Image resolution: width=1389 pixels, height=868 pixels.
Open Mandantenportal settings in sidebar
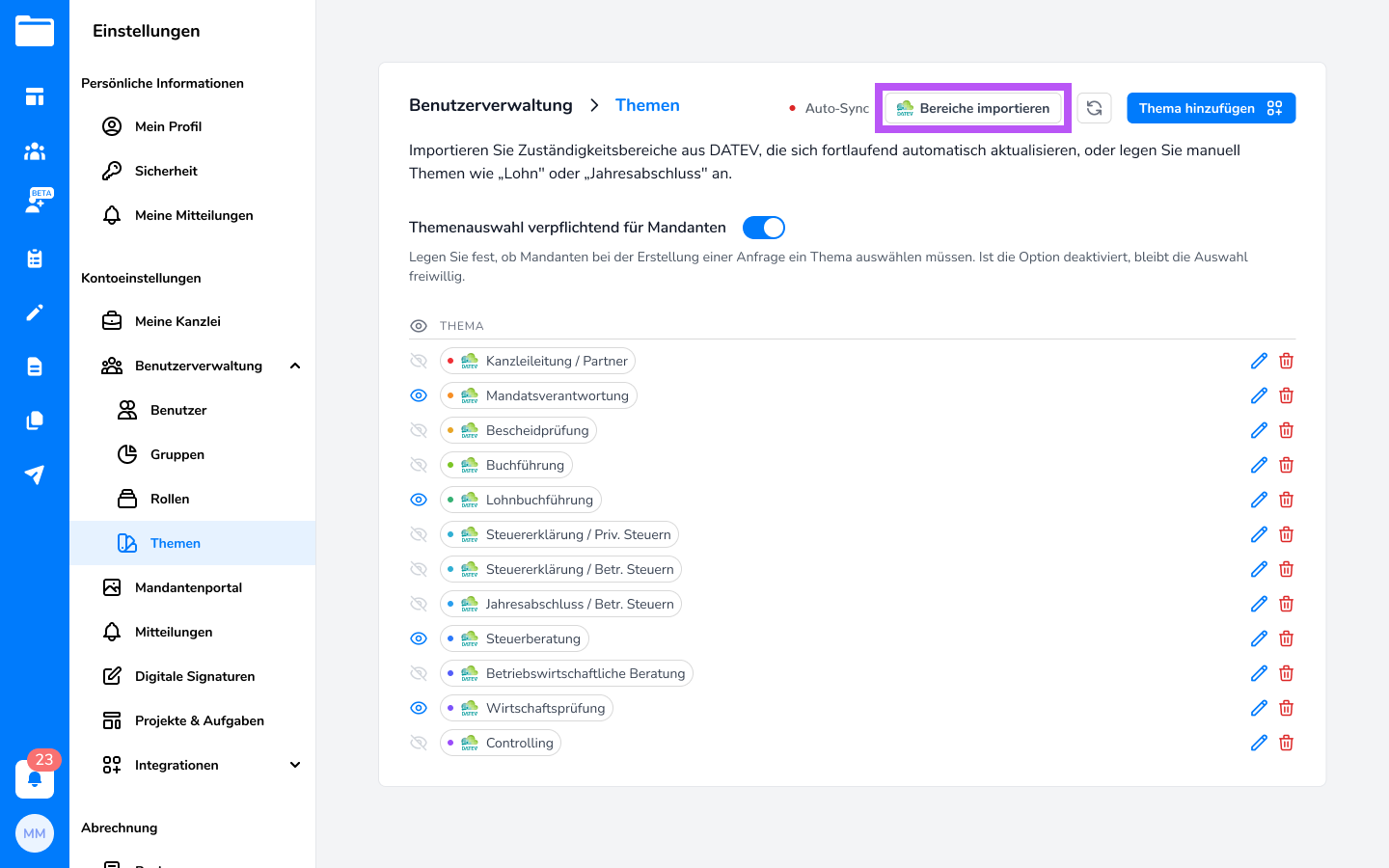pyautogui.click(x=188, y=587)
